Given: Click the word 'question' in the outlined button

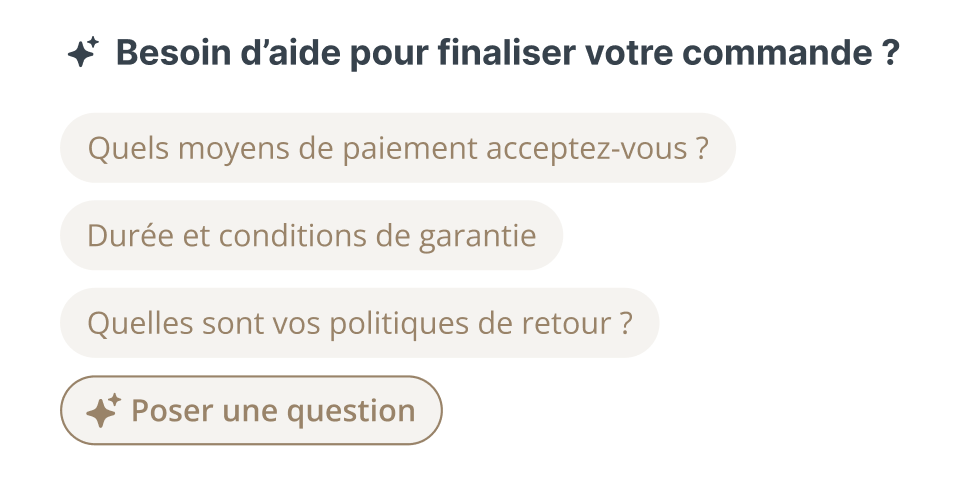Looking at the screenshot, I should [350, 411].
